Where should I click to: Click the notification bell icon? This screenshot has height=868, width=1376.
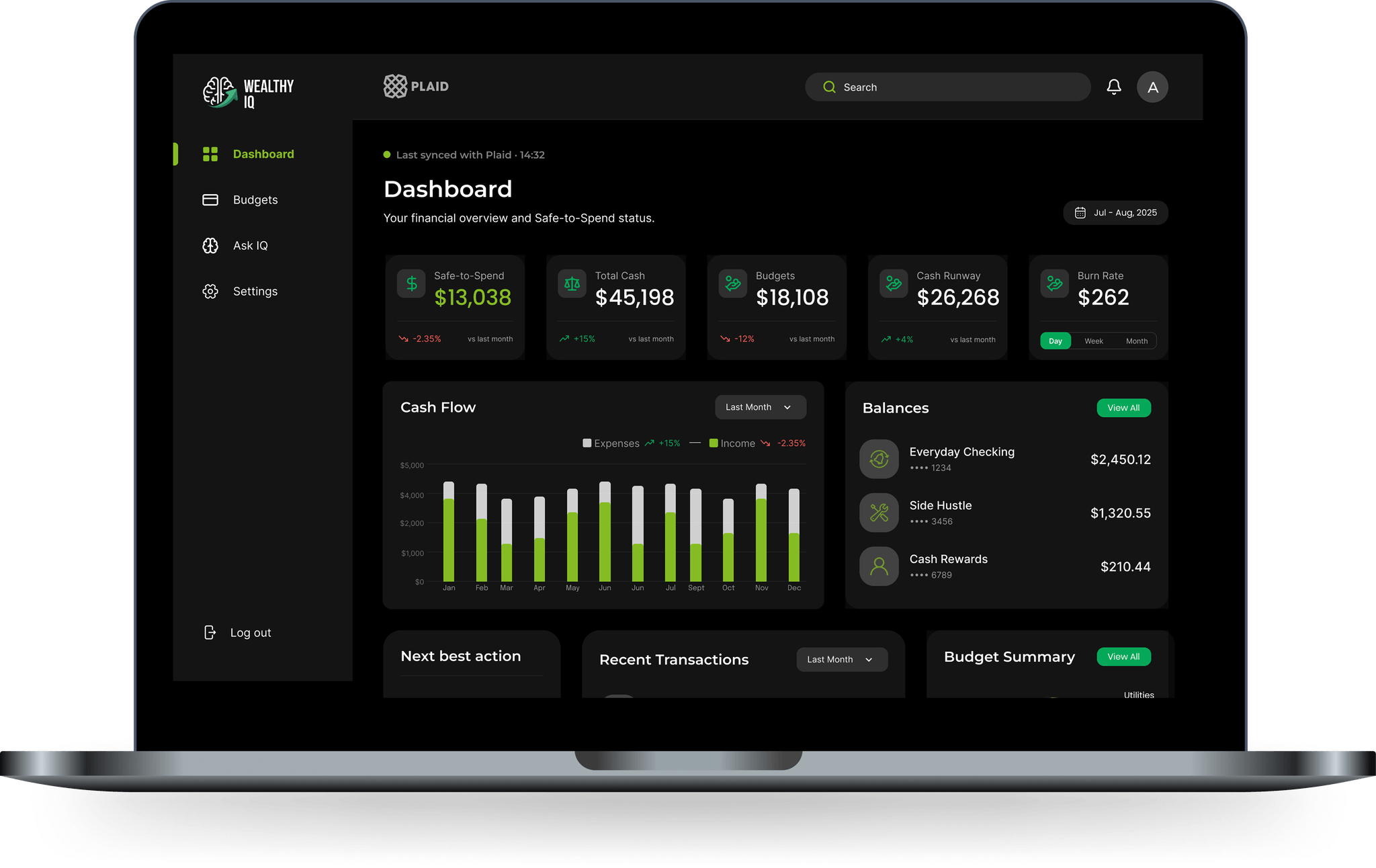pyautogui.click(x=1113, y=87)
